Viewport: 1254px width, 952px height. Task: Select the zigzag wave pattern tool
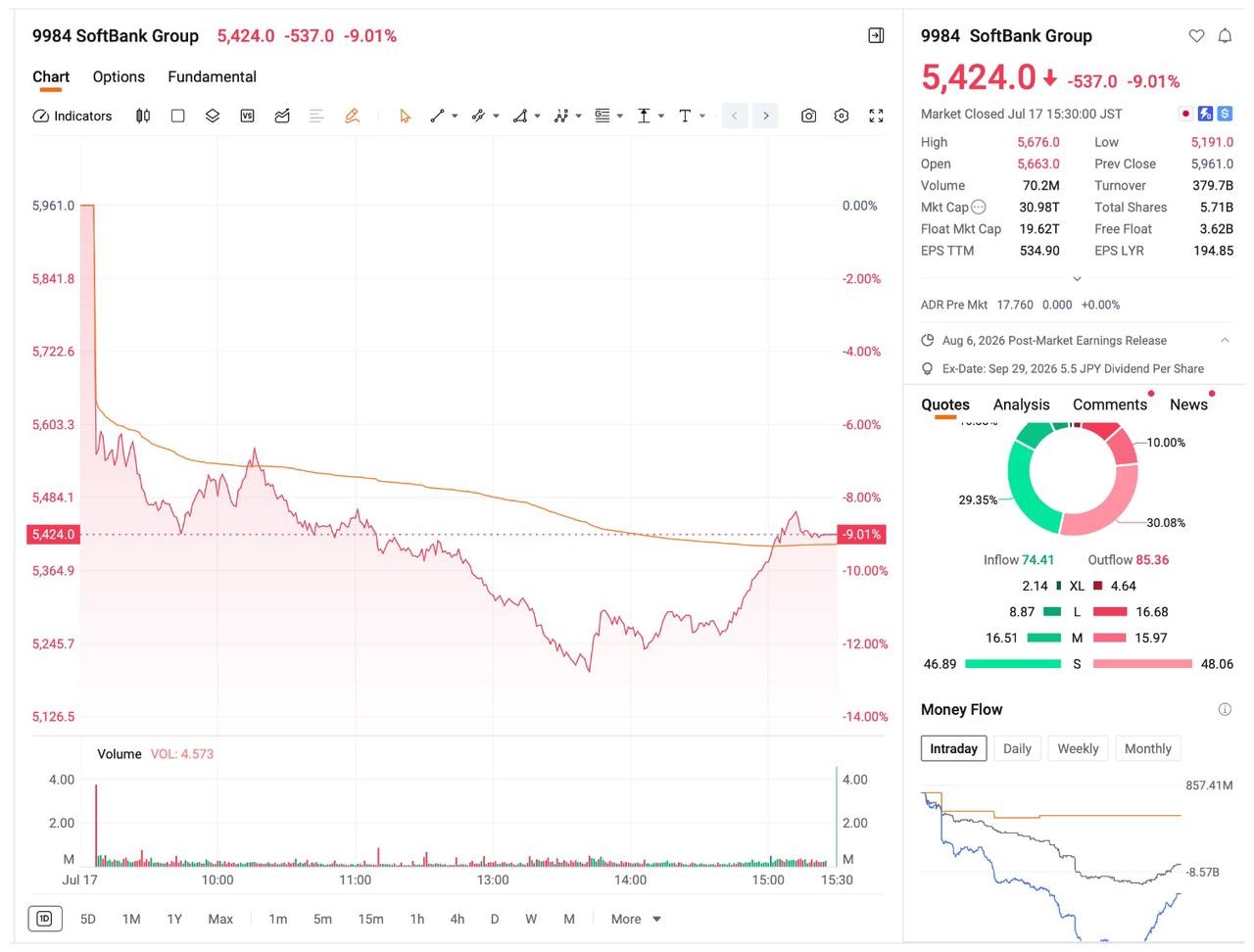pos(561,116)
